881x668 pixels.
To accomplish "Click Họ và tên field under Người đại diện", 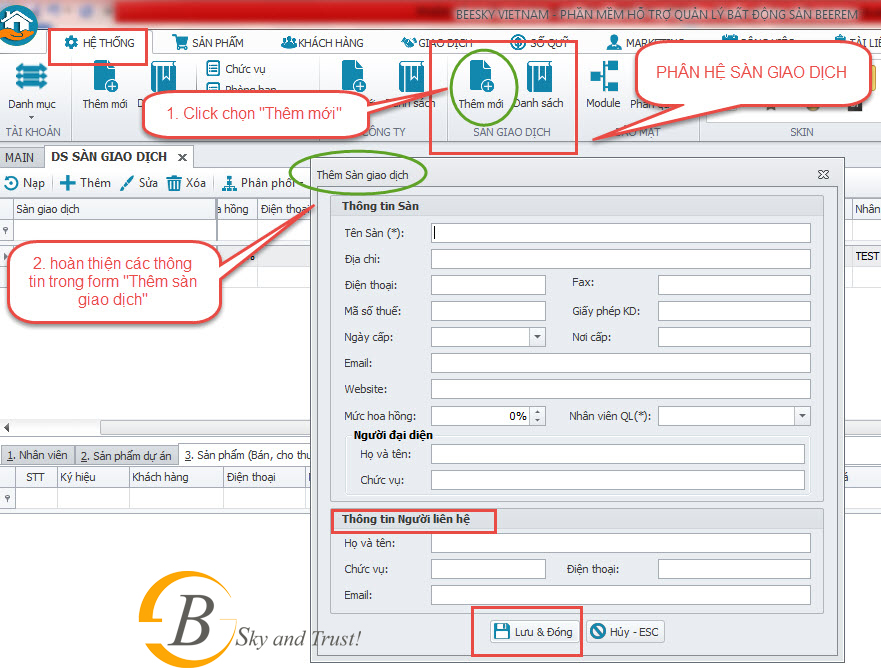I will click(x=617, y=454).
